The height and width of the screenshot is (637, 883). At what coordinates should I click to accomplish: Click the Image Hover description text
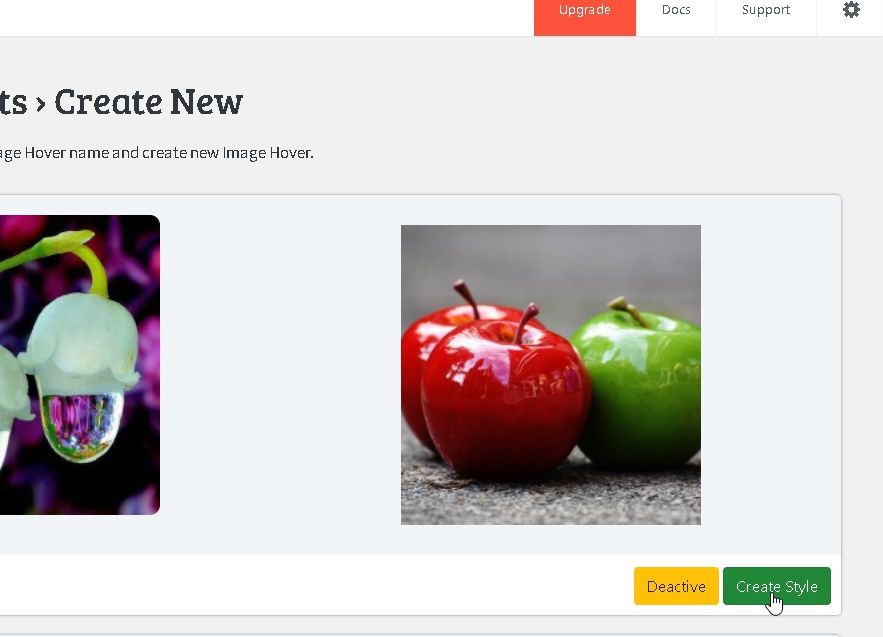tap(156, 153)
